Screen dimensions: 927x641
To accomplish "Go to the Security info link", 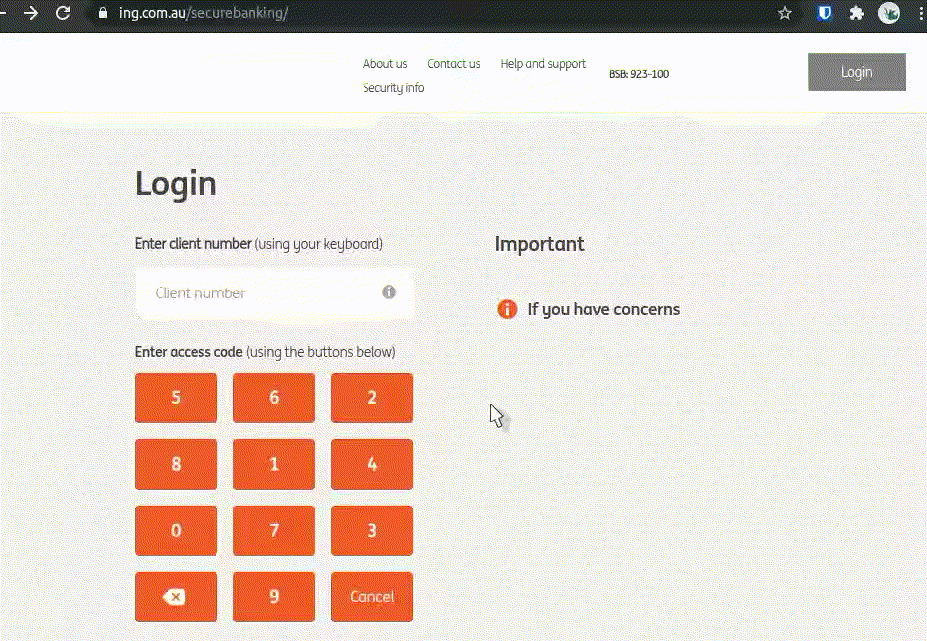I will pyautogui.click(x=393, y=88).
